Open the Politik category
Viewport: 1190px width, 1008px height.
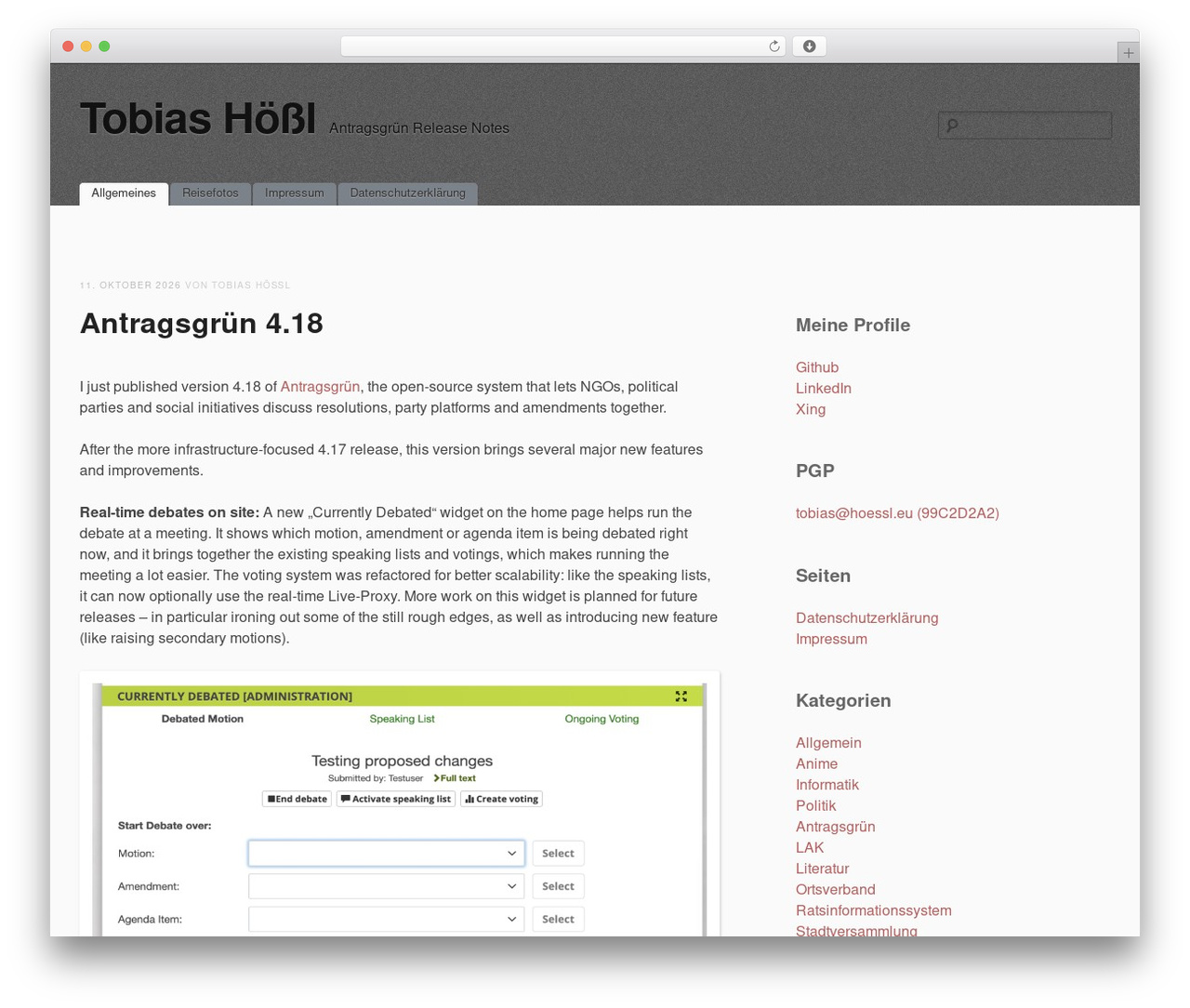(815, 805)
